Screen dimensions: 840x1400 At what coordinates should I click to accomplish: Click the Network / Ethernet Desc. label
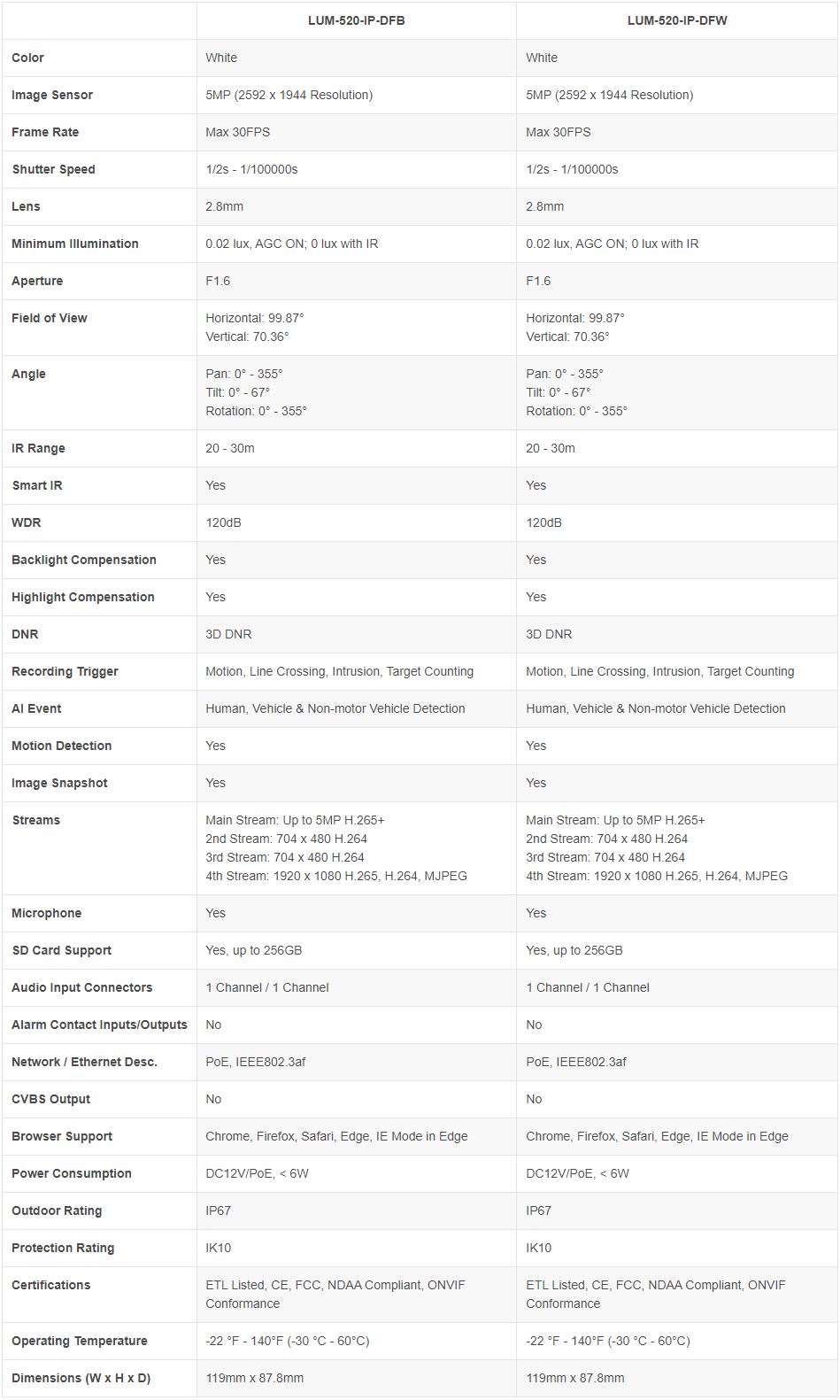pyautogui.click(x=84, y=1062)
